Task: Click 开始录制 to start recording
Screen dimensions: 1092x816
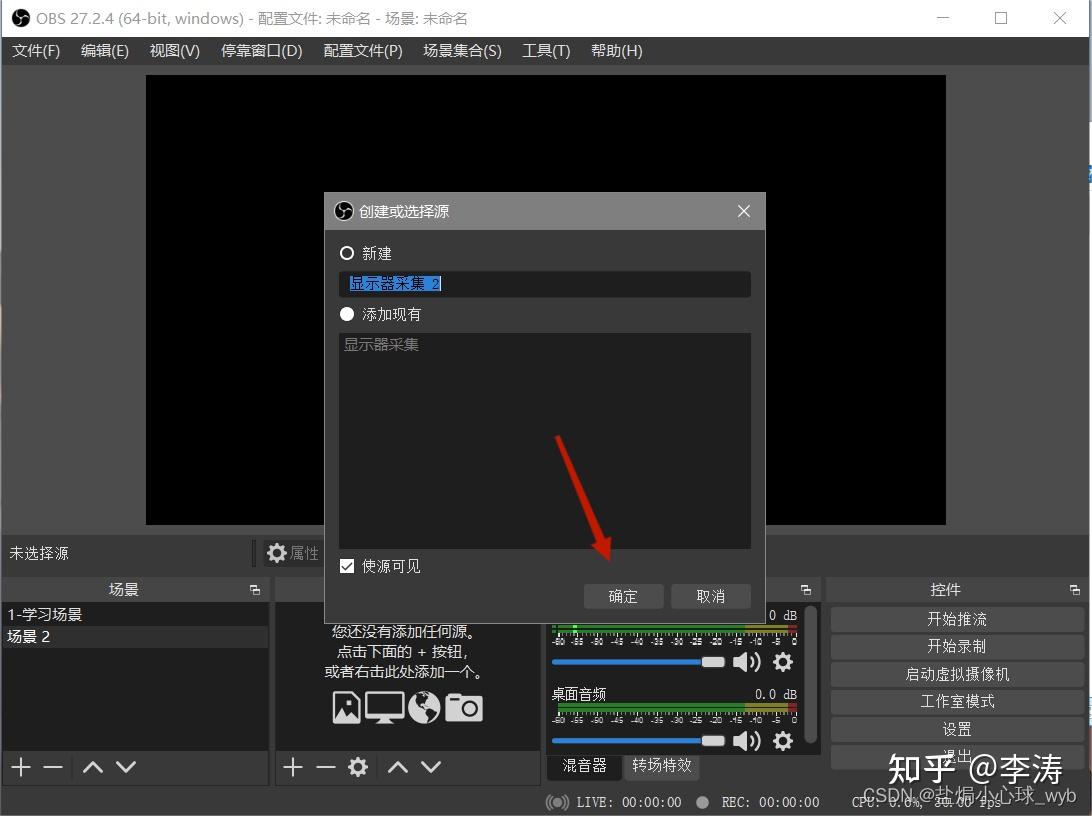Action: coord(957,646)
